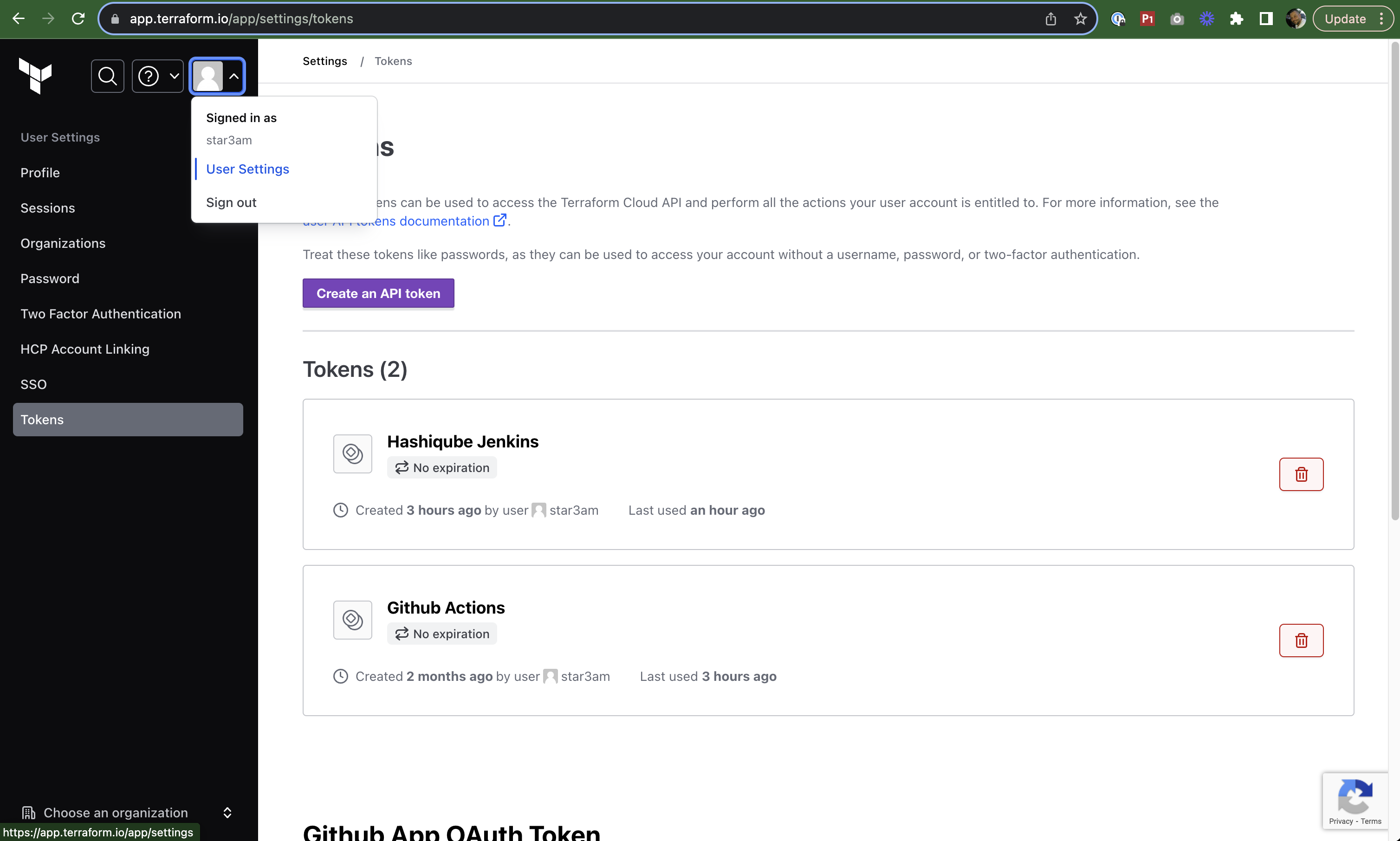
Task: Click star3am avatar in Hashiqube Jenkins row
Action: click(538, 510)
